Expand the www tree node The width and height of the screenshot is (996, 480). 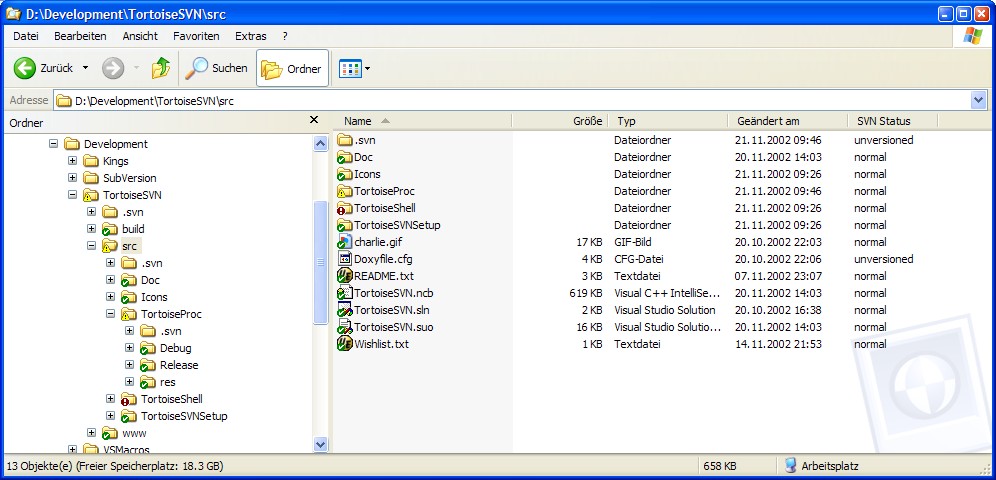(91, 433)
